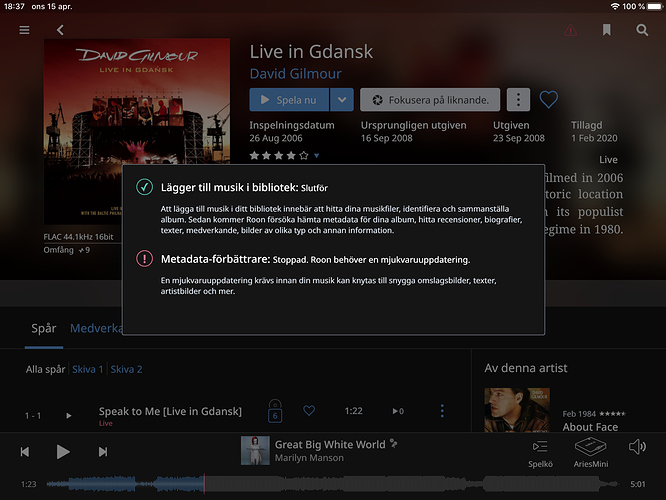This screenshot has width=666, height=500.
Task: Favorite the album with heart icon
Action: pos(549,100)
